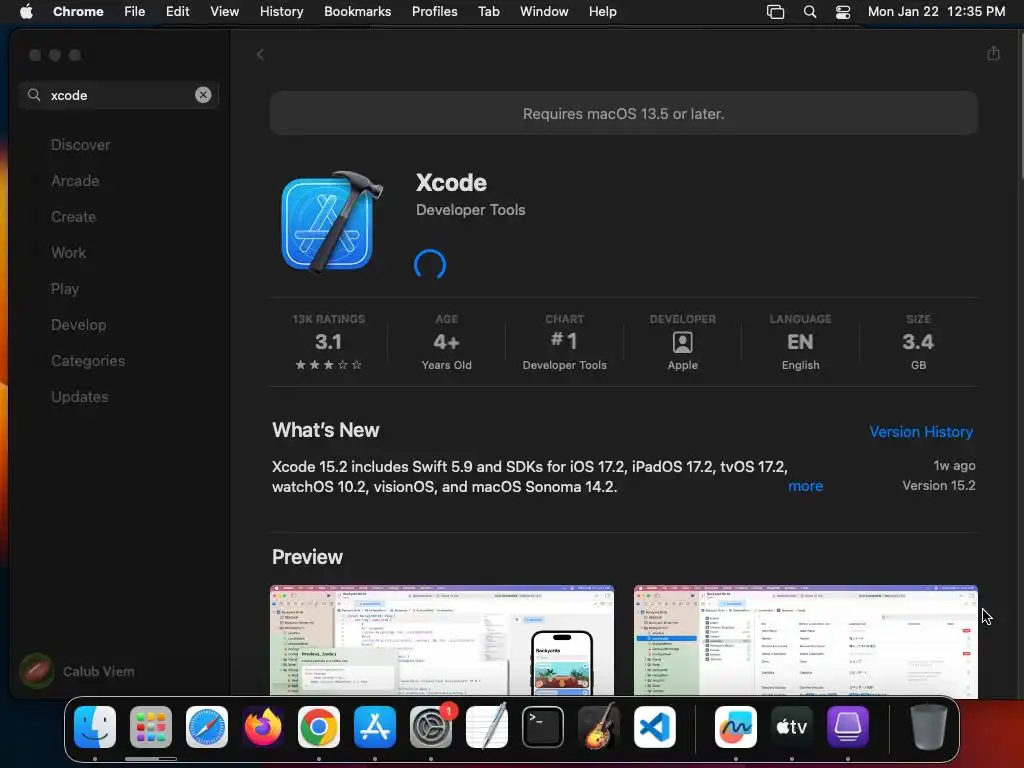
Task: Open the Edit menu
Action: point(177,12)
